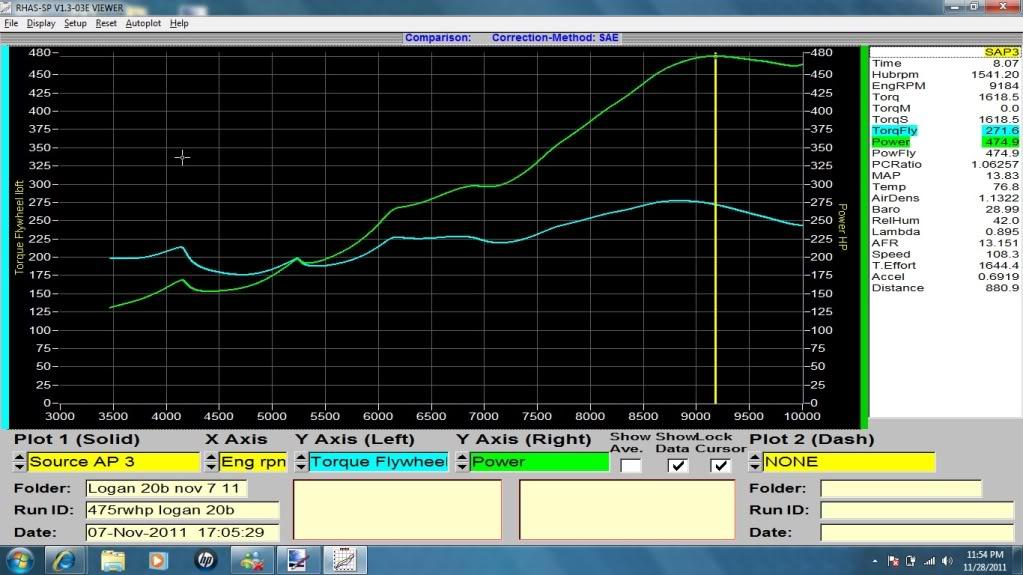Open the Windows Start menu orb

(x=19, y=561)
